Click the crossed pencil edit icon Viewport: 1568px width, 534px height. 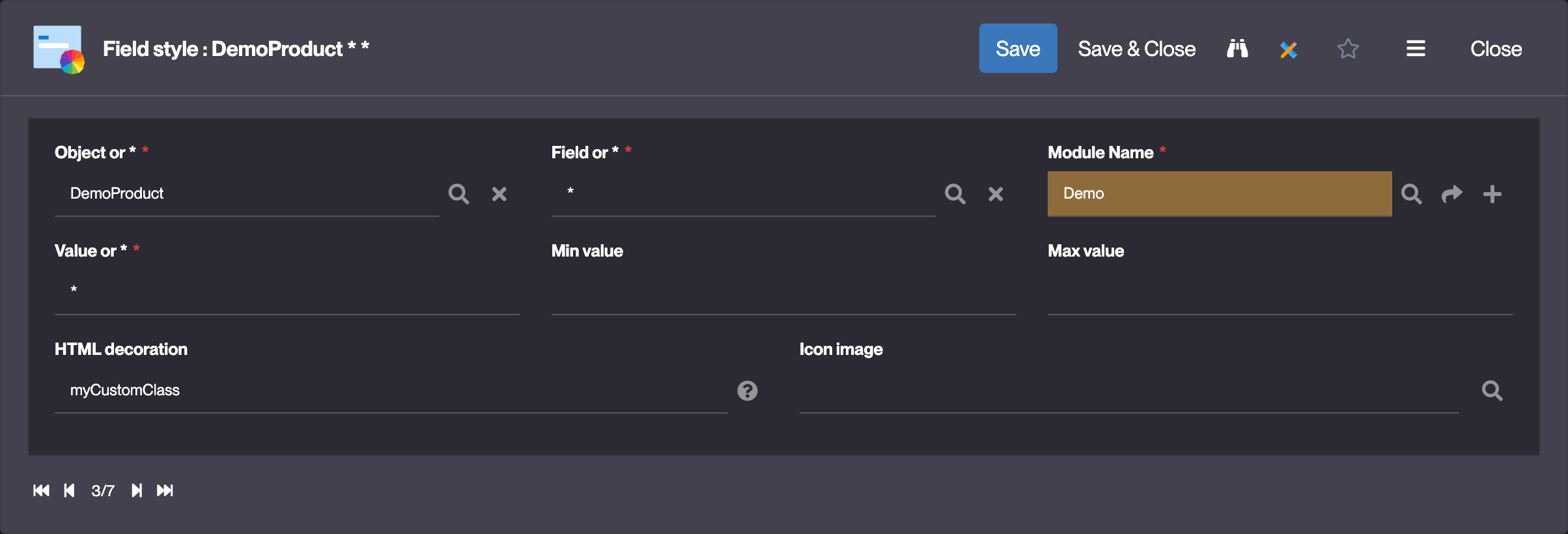point(1288,49)
